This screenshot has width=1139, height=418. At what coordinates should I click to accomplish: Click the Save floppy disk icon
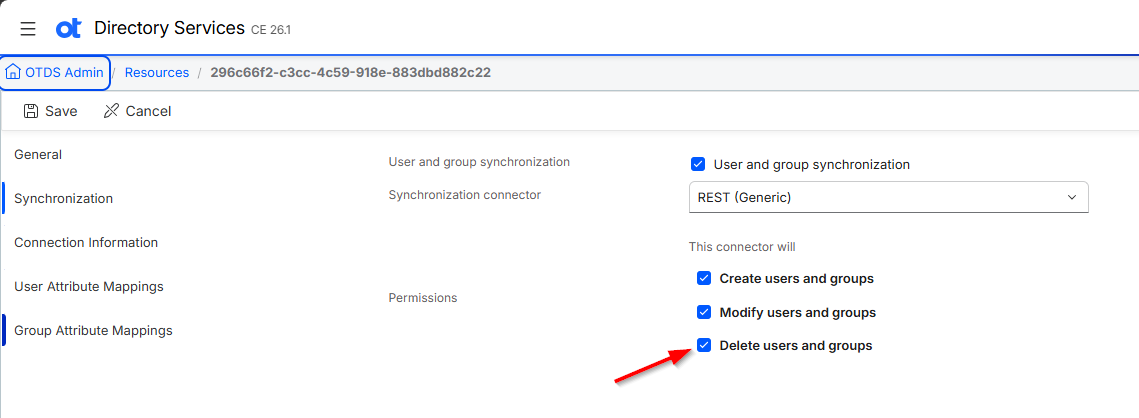[31, 110]
